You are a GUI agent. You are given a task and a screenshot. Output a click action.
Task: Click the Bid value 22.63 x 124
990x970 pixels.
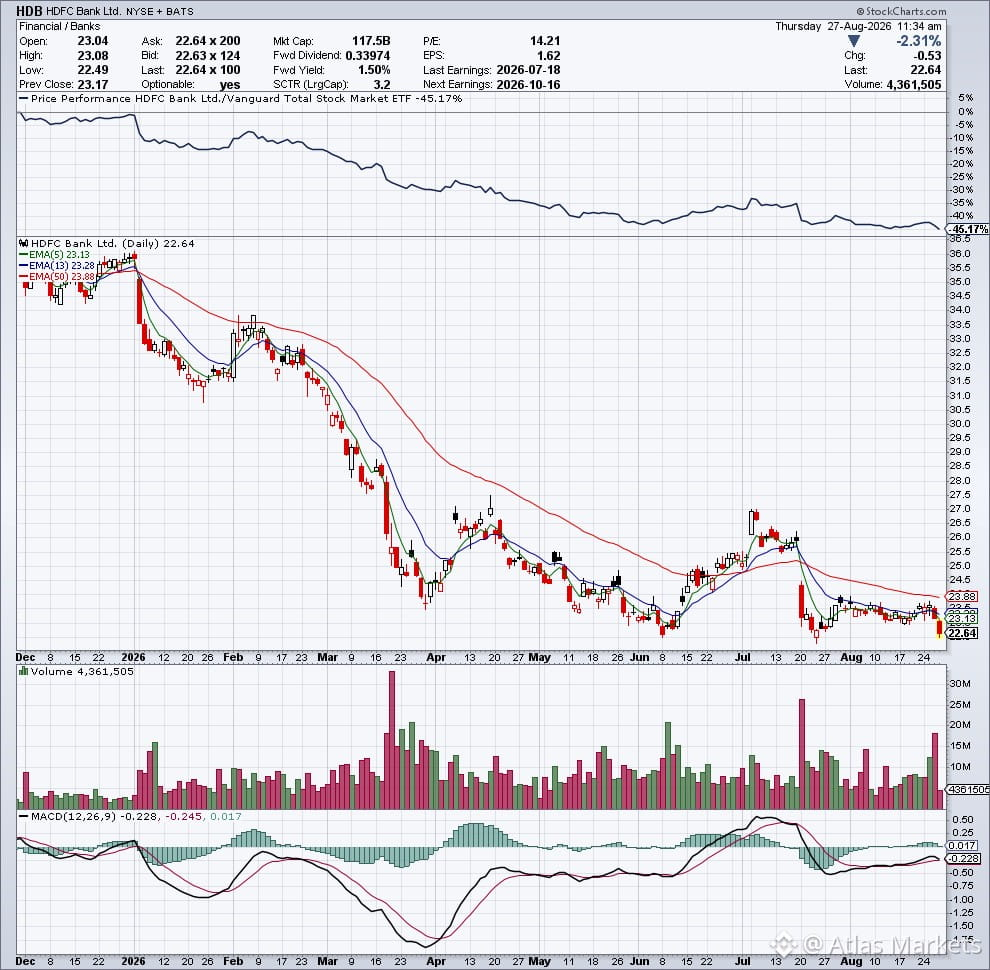(208, 55)
